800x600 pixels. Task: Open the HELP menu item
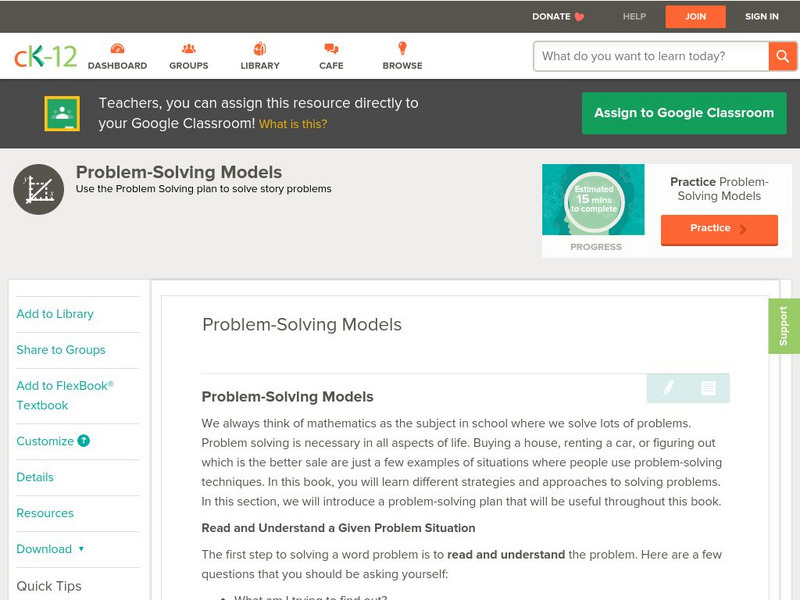633,16
